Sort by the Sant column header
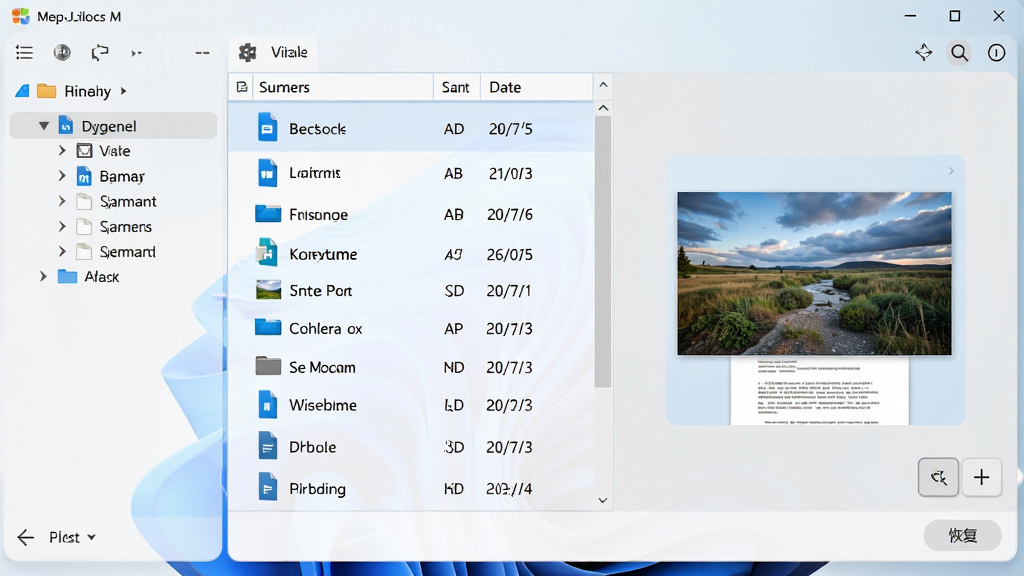Viewport: 1024px width, 576px height. [455, 88]
